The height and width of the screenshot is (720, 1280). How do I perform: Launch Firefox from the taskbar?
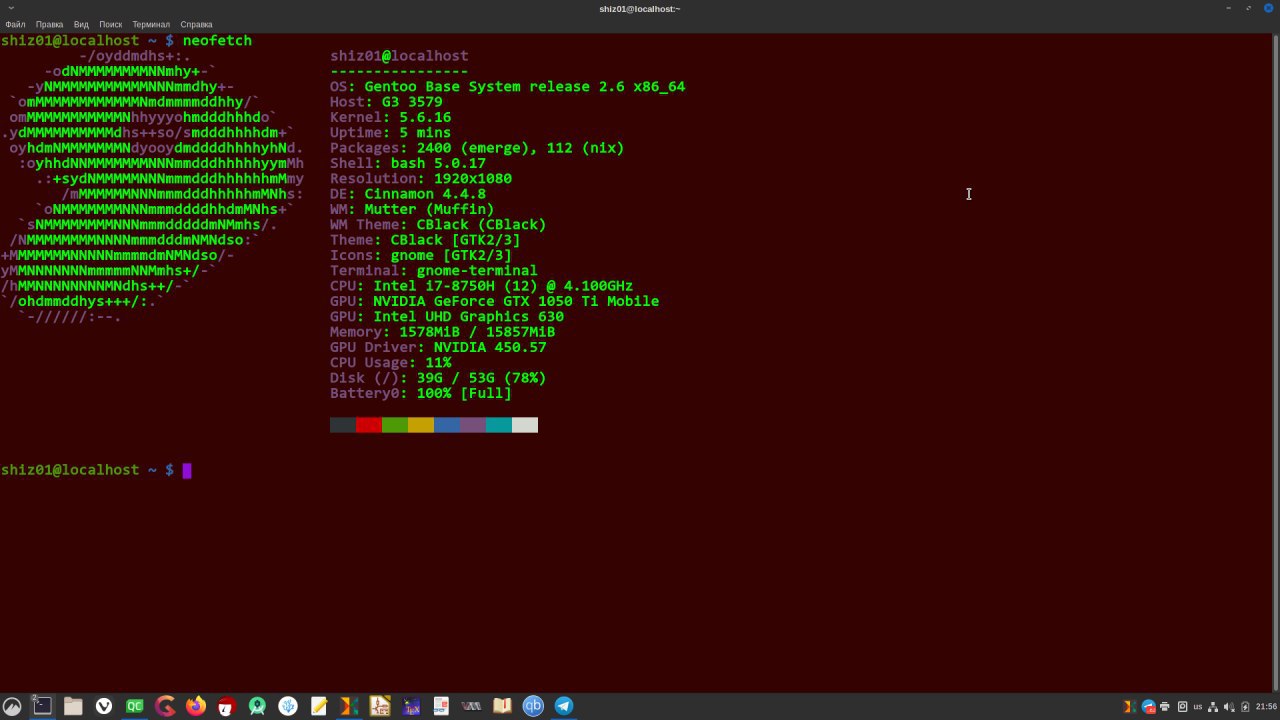click(196, 706)
